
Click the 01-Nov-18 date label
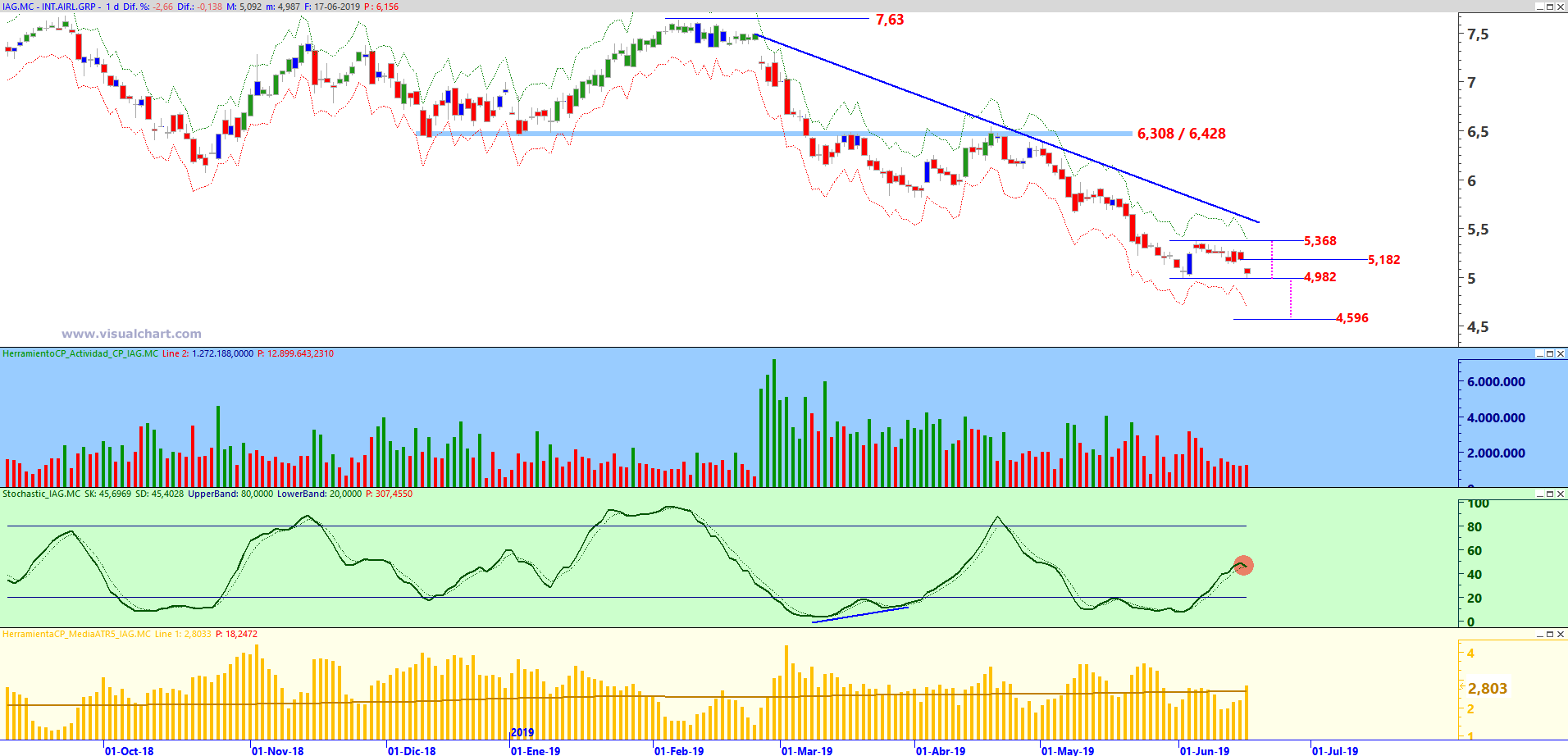[x=278, y=750]
